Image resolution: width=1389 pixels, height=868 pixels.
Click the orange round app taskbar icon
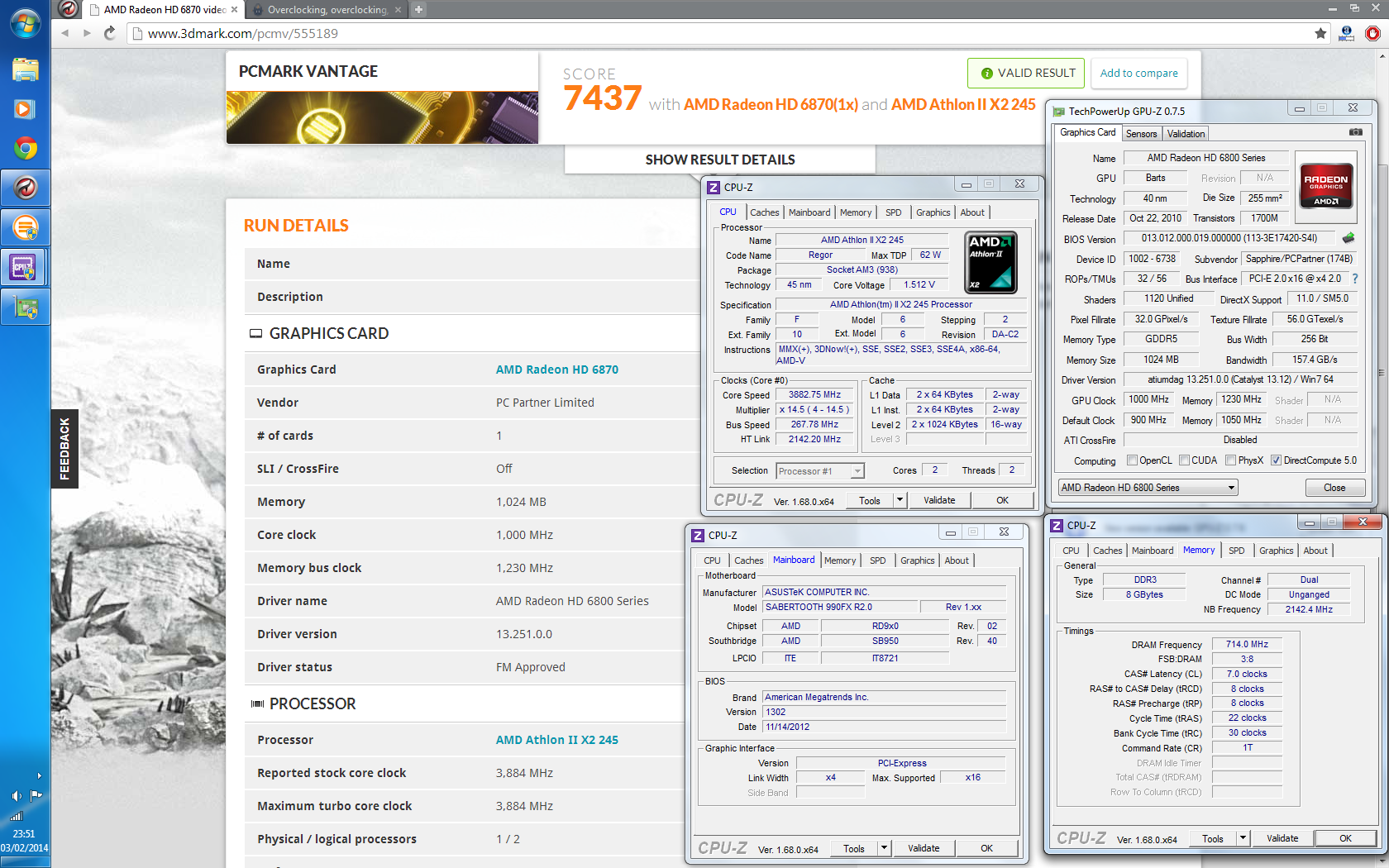click(25, 228)
